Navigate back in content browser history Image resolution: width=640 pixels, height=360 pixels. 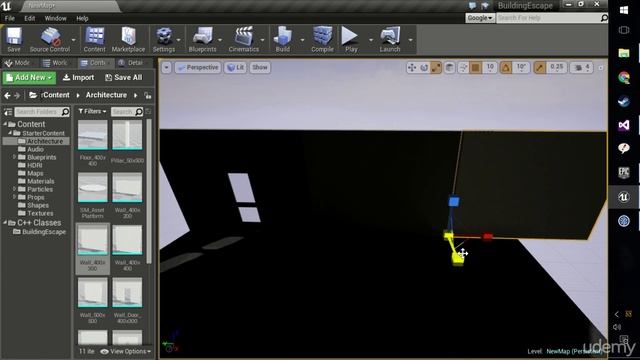click(x=7, y=96)
